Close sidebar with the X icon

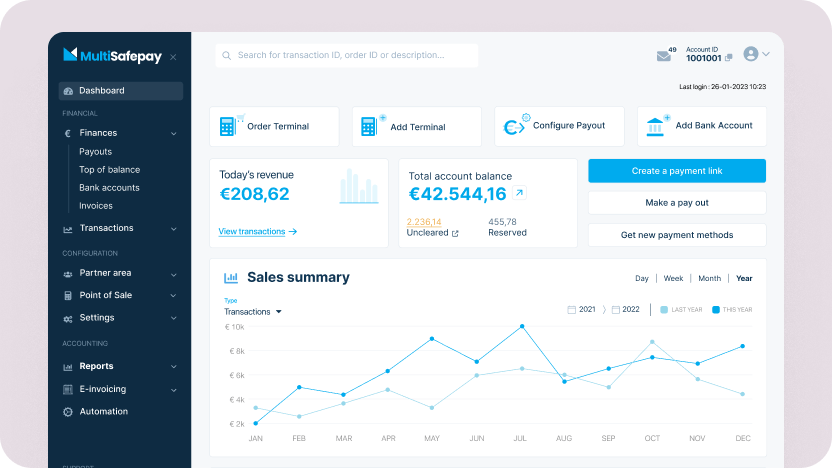point(173,57)
